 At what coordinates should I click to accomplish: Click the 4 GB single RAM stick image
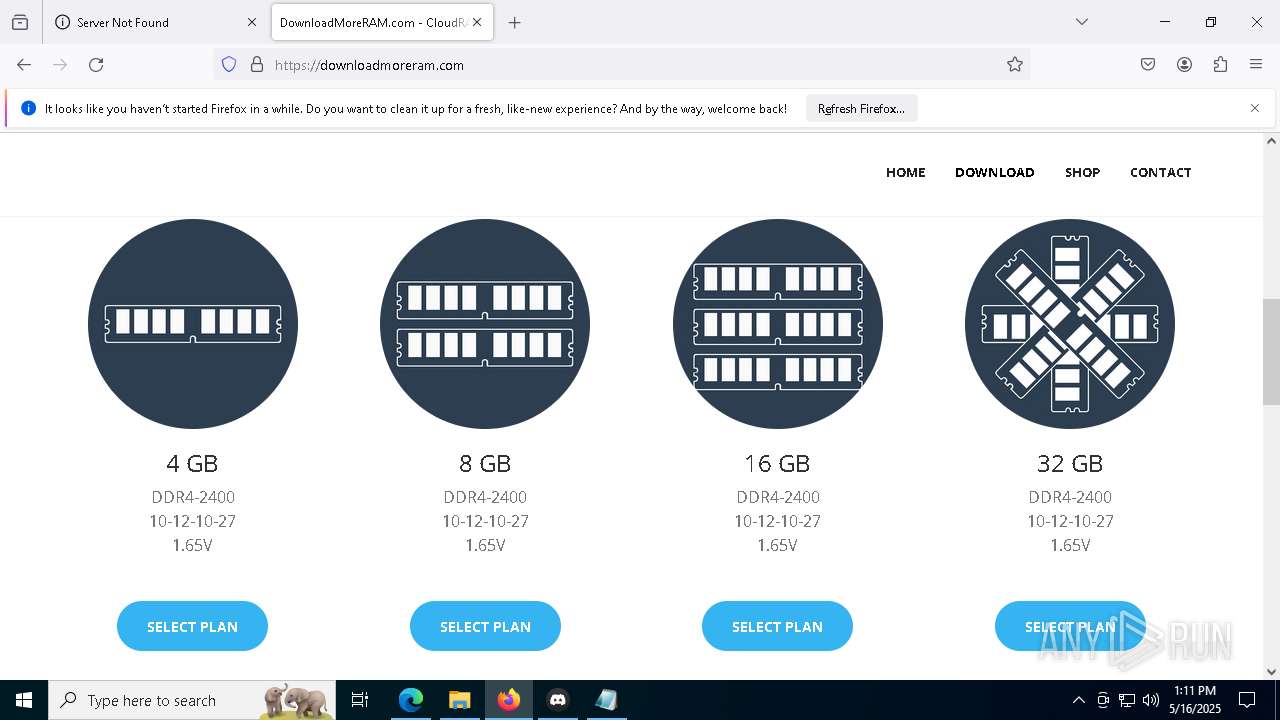coord(193,324)
